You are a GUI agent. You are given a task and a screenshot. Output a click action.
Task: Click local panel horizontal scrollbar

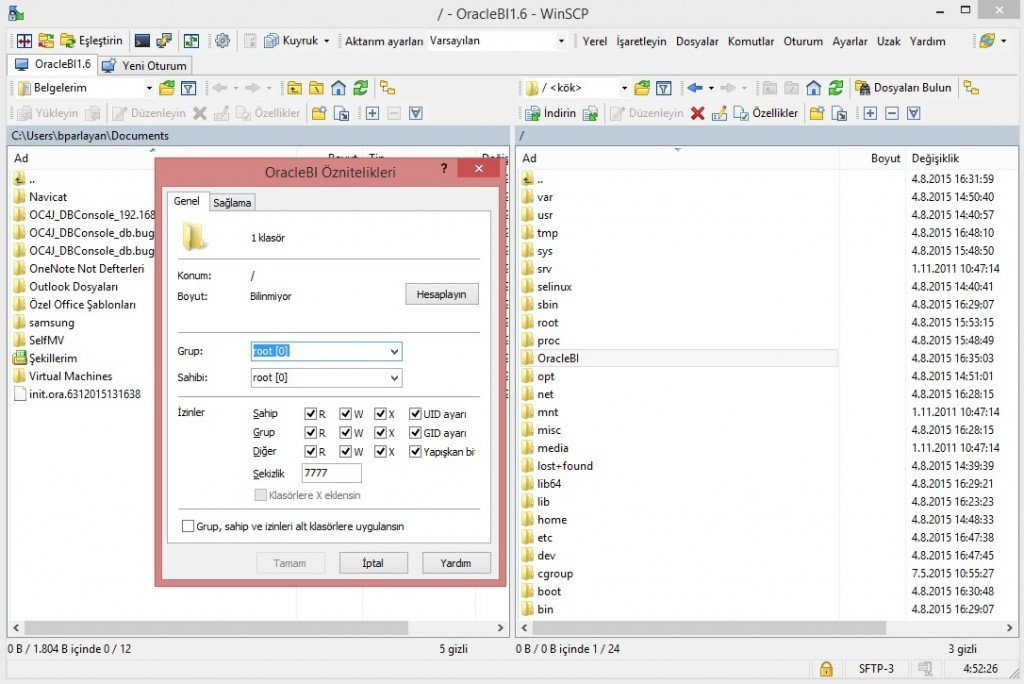pos(216,628)
